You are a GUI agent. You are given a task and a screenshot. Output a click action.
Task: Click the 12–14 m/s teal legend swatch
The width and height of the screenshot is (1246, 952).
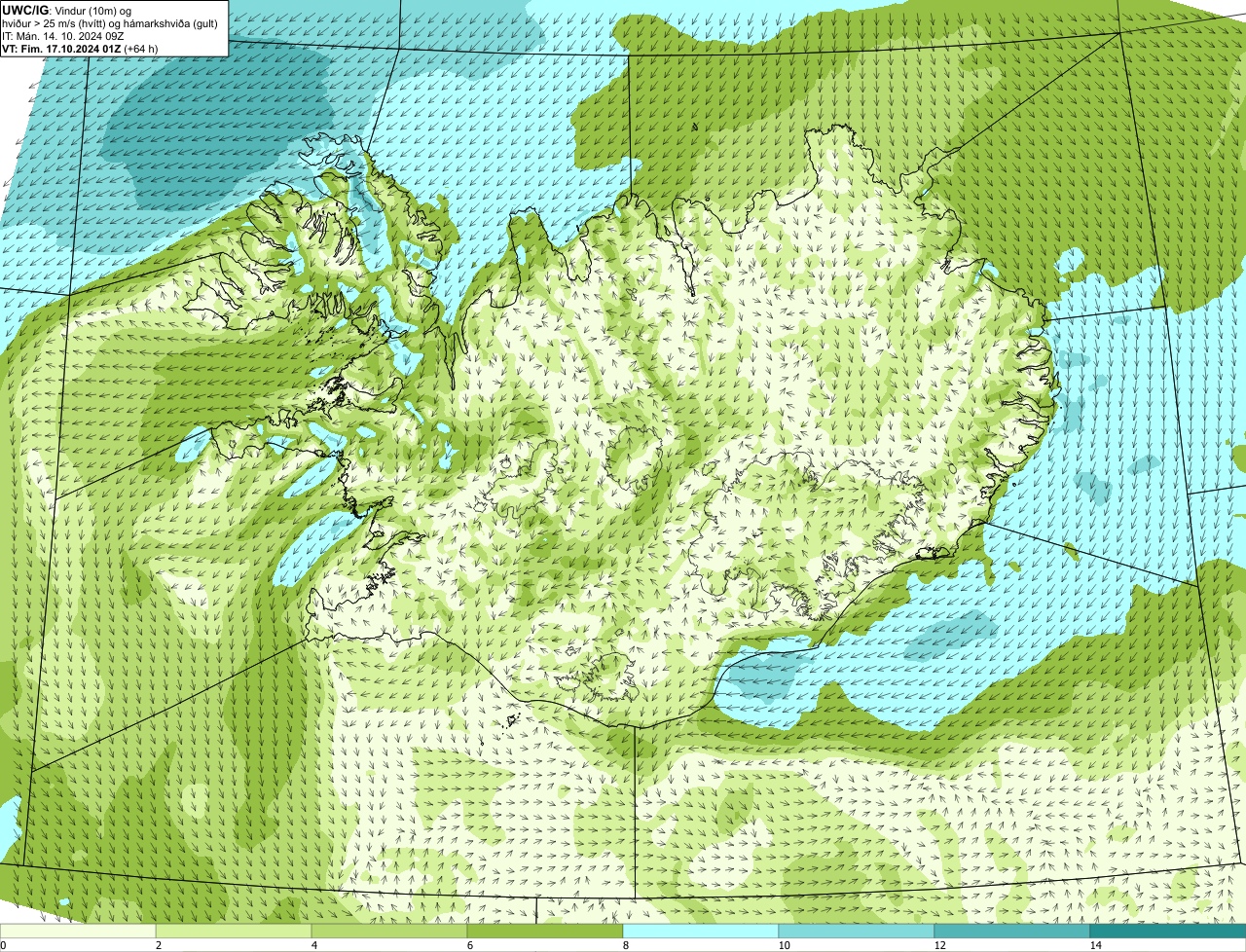(1012, 932)
